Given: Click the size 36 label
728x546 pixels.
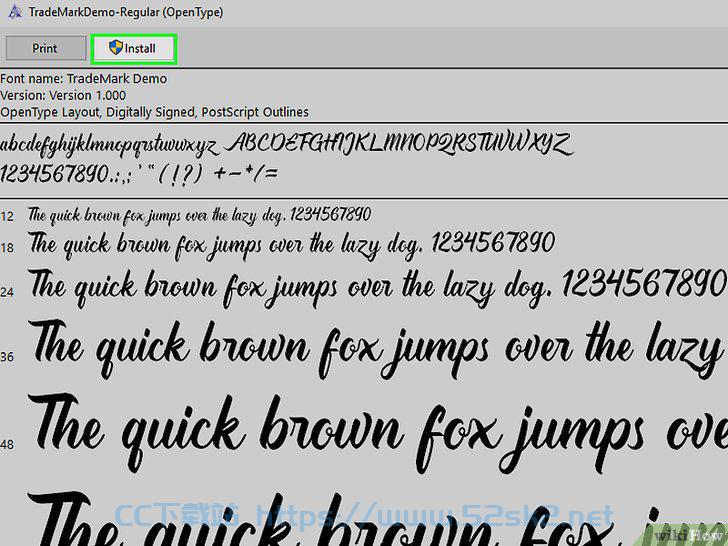Looking at the screenshot, I should coord(7,357).
